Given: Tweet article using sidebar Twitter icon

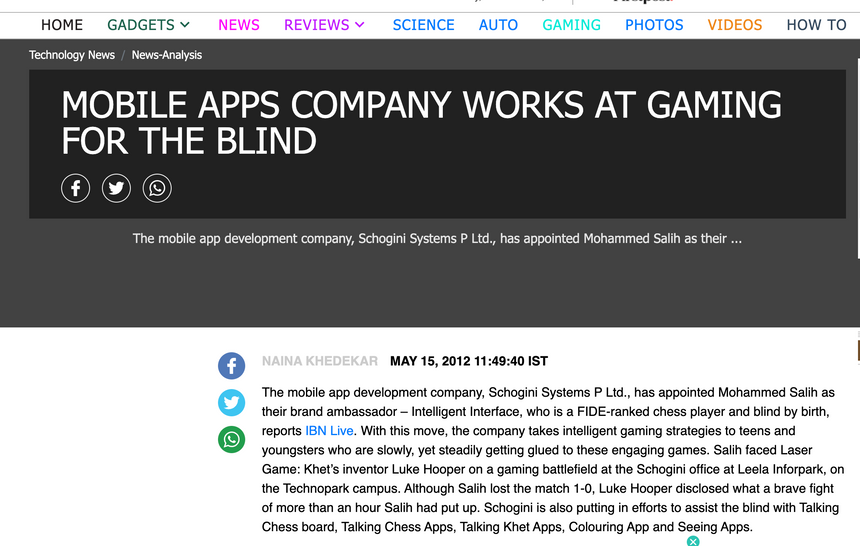Looking at the screenshot, I should point(232,402).
